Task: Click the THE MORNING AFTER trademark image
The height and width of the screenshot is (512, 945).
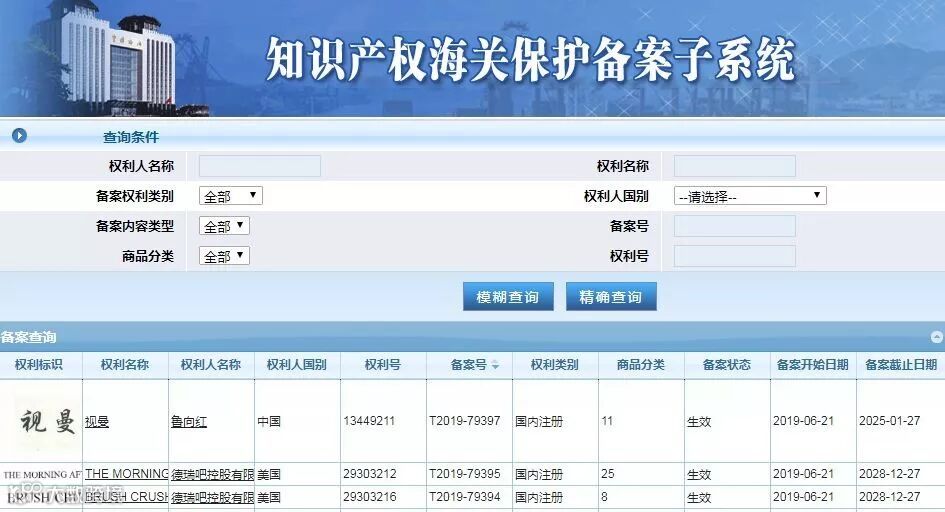Action: click(x=42, y=475)
